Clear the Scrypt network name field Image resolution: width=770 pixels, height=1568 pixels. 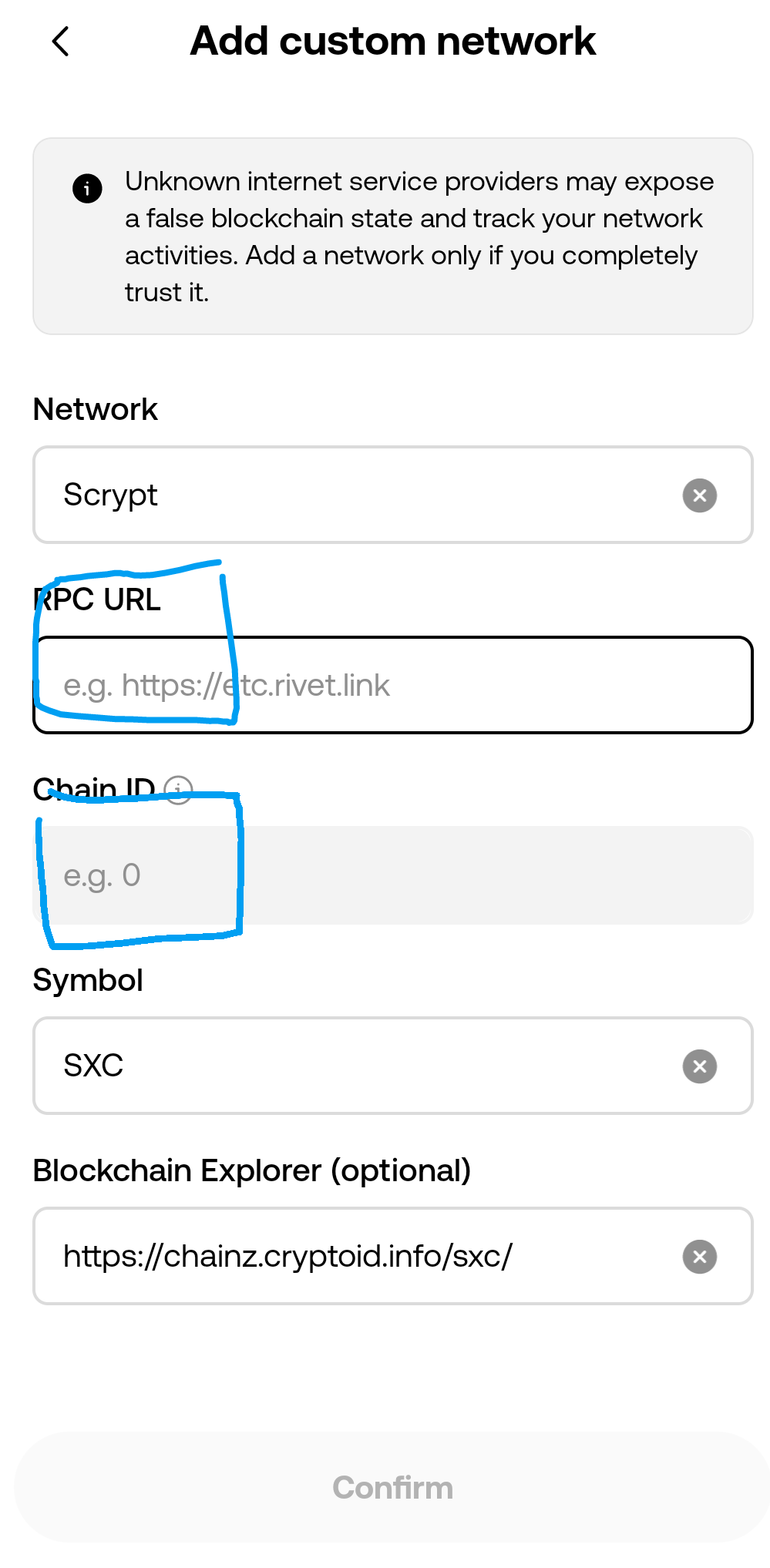[700, 495]
